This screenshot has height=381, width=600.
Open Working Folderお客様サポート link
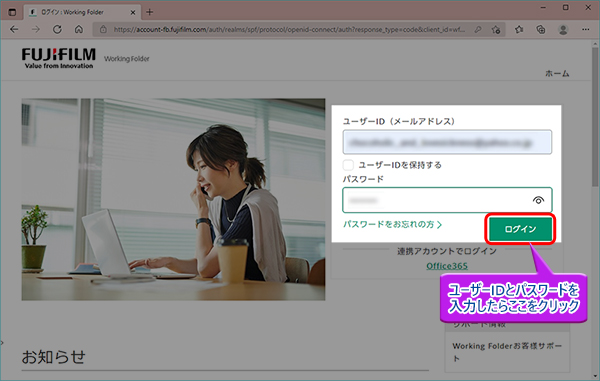(x=507, y=352)
